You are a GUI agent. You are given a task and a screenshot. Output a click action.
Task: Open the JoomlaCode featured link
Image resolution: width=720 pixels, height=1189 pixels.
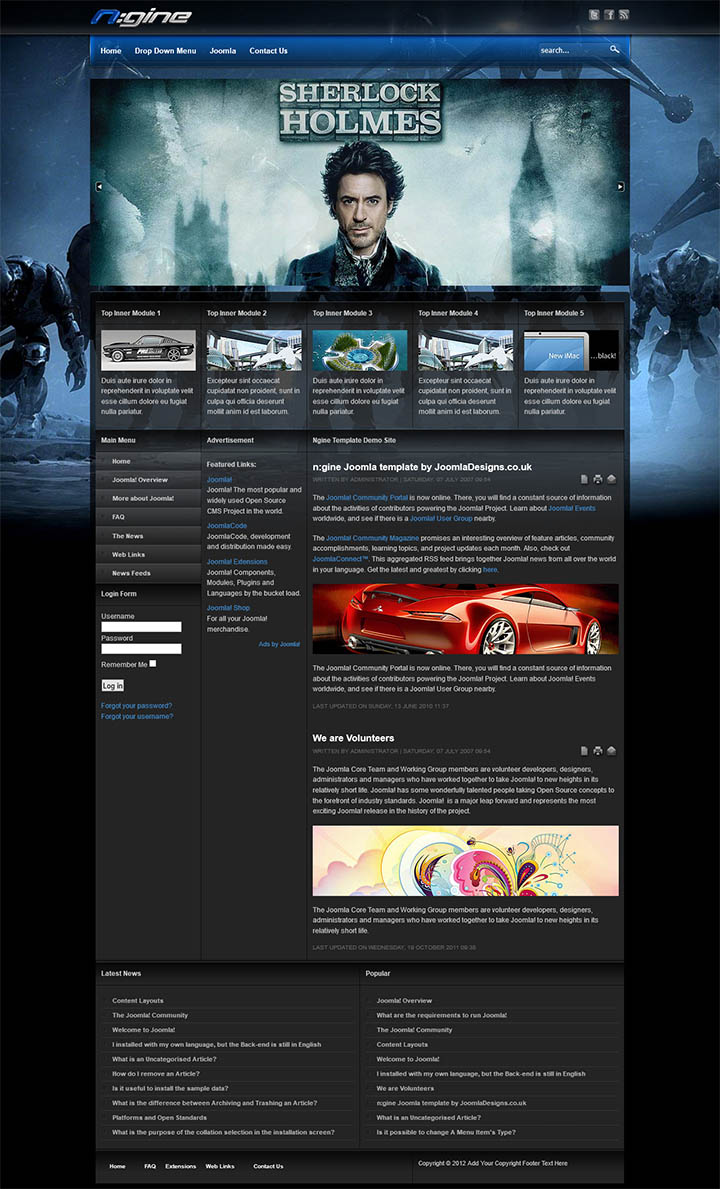pyautogui.click(x=227, y=525)
